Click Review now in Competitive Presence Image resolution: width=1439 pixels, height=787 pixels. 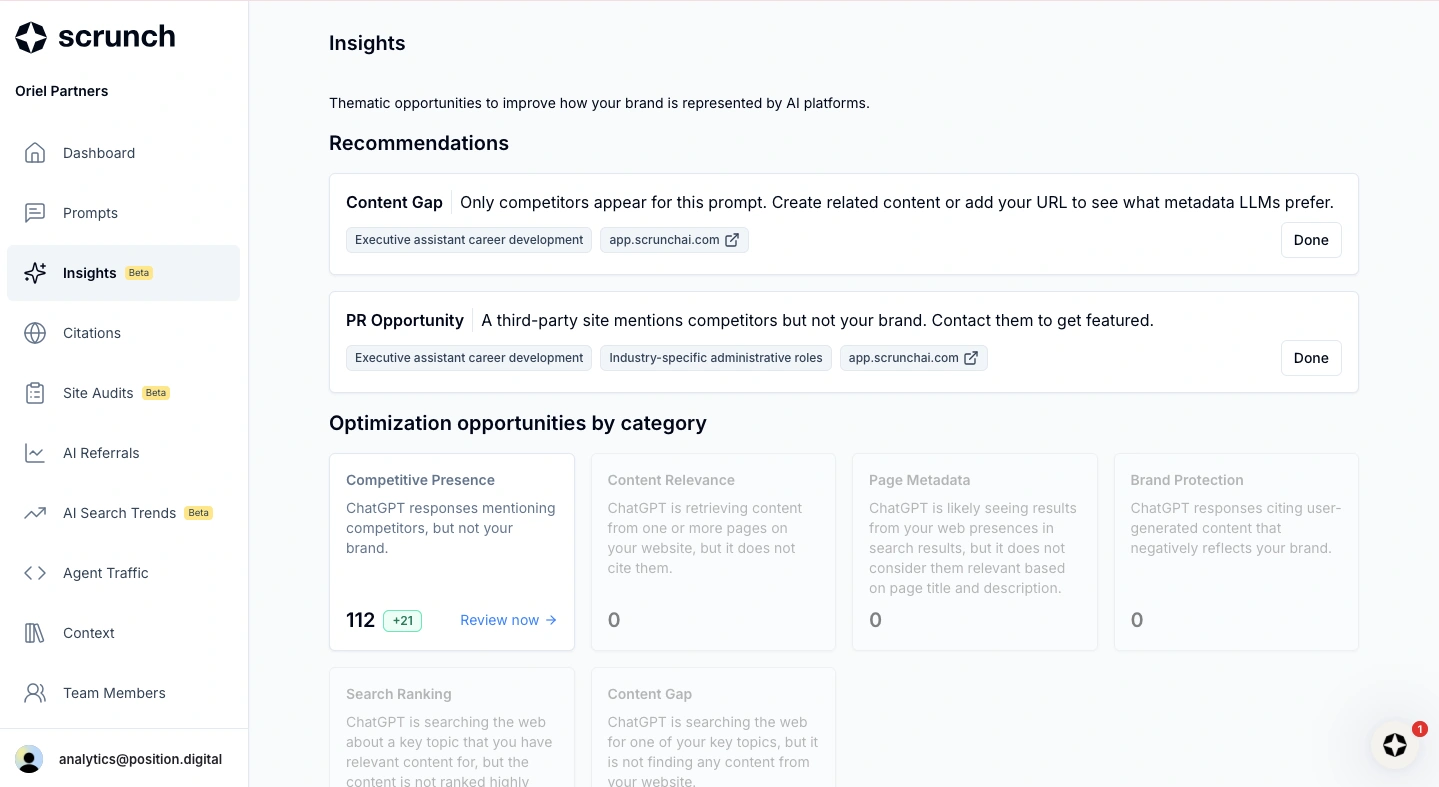coord(508,620)
